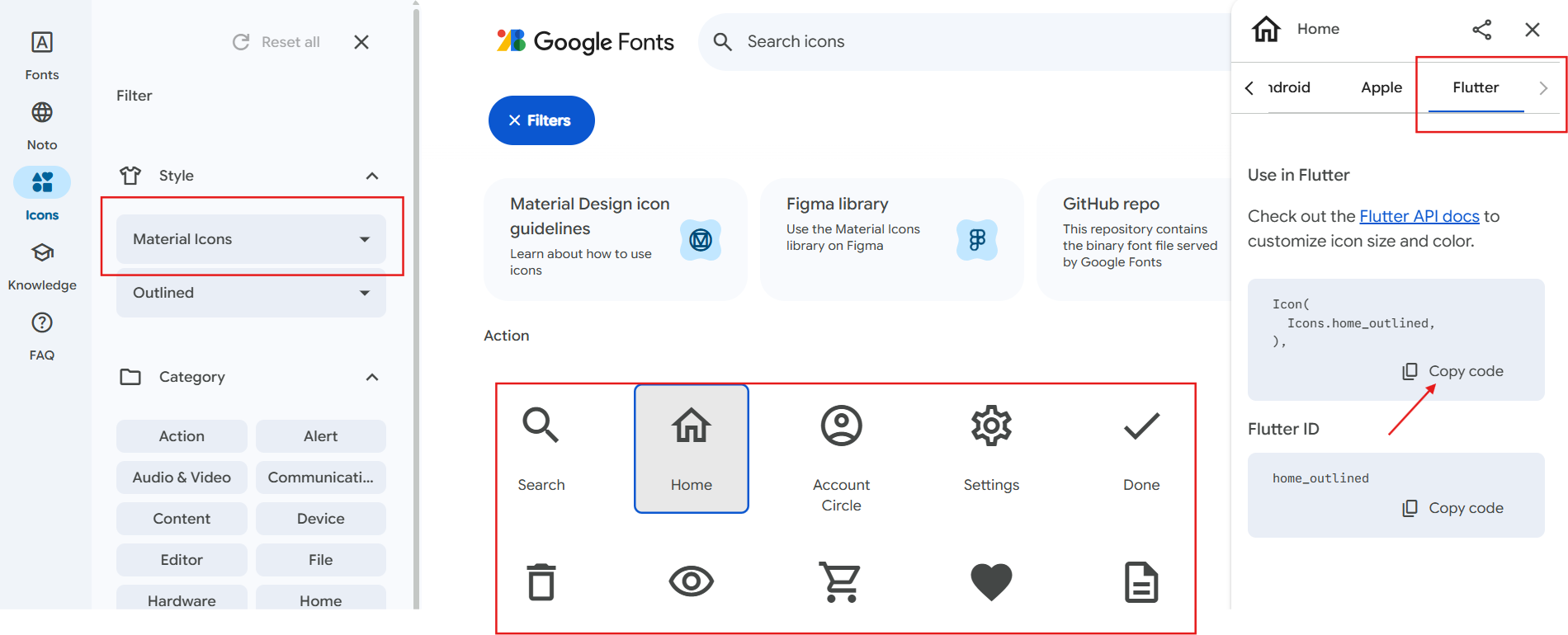Show more tabs with right chevron
The width and height of the screenshot is (1568, 635).
[x=1543, y=88]
